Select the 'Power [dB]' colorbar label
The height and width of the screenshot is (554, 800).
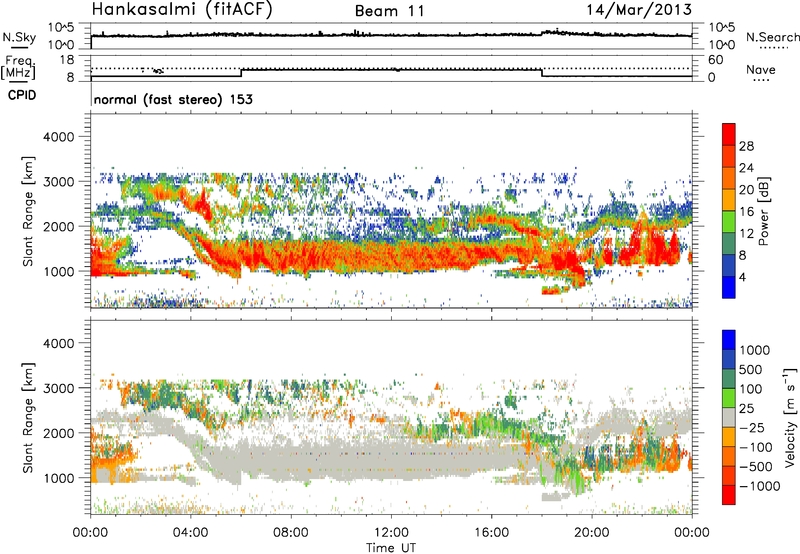click(764, 212)
